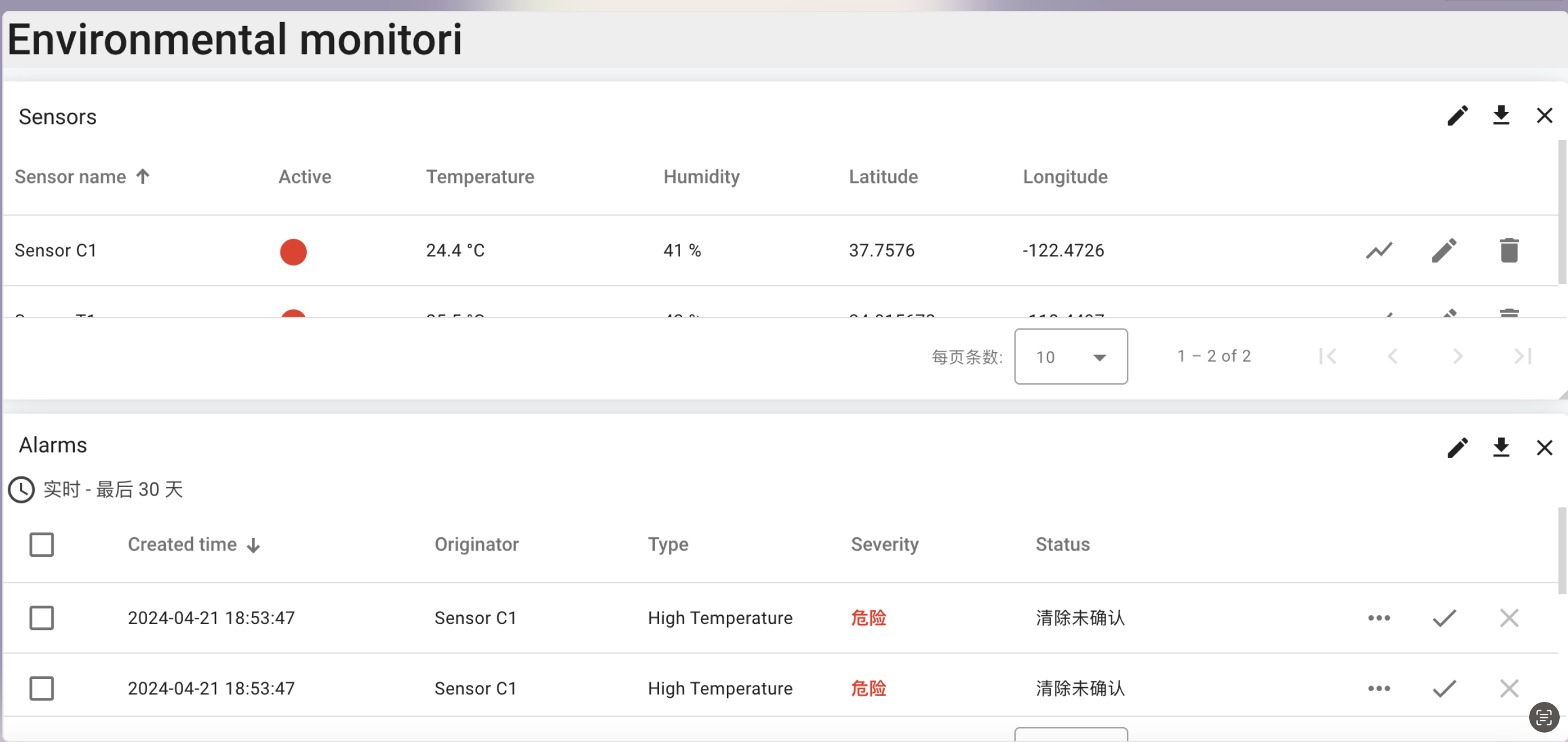Screen dimensions: 1568x742
Task: Click the 41 % humidity value
Action: pyautogui.click(x=682, y=250)
